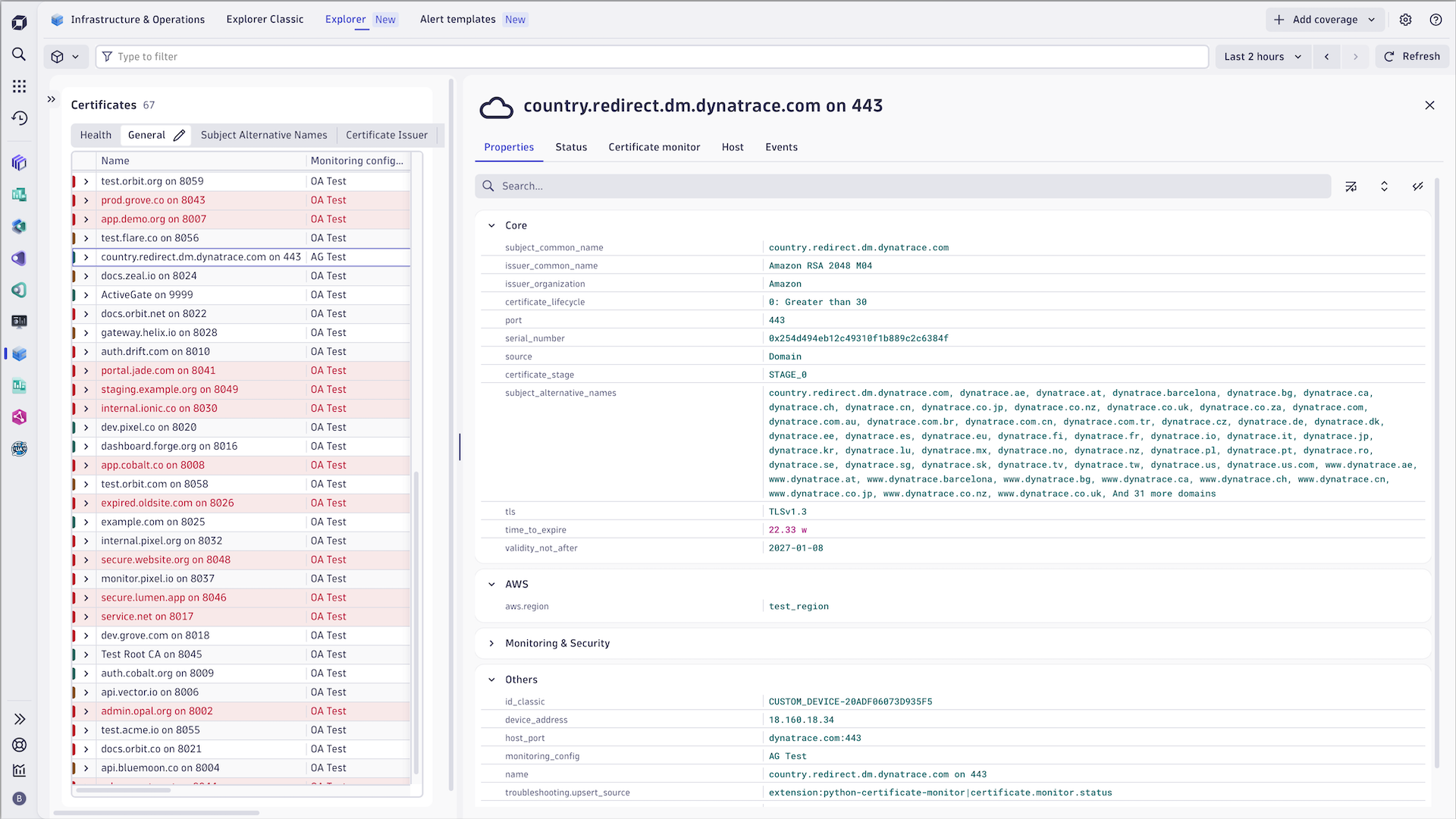Edit the General tab pencil icon
The image size is (1456, 819).
[179, 135]
